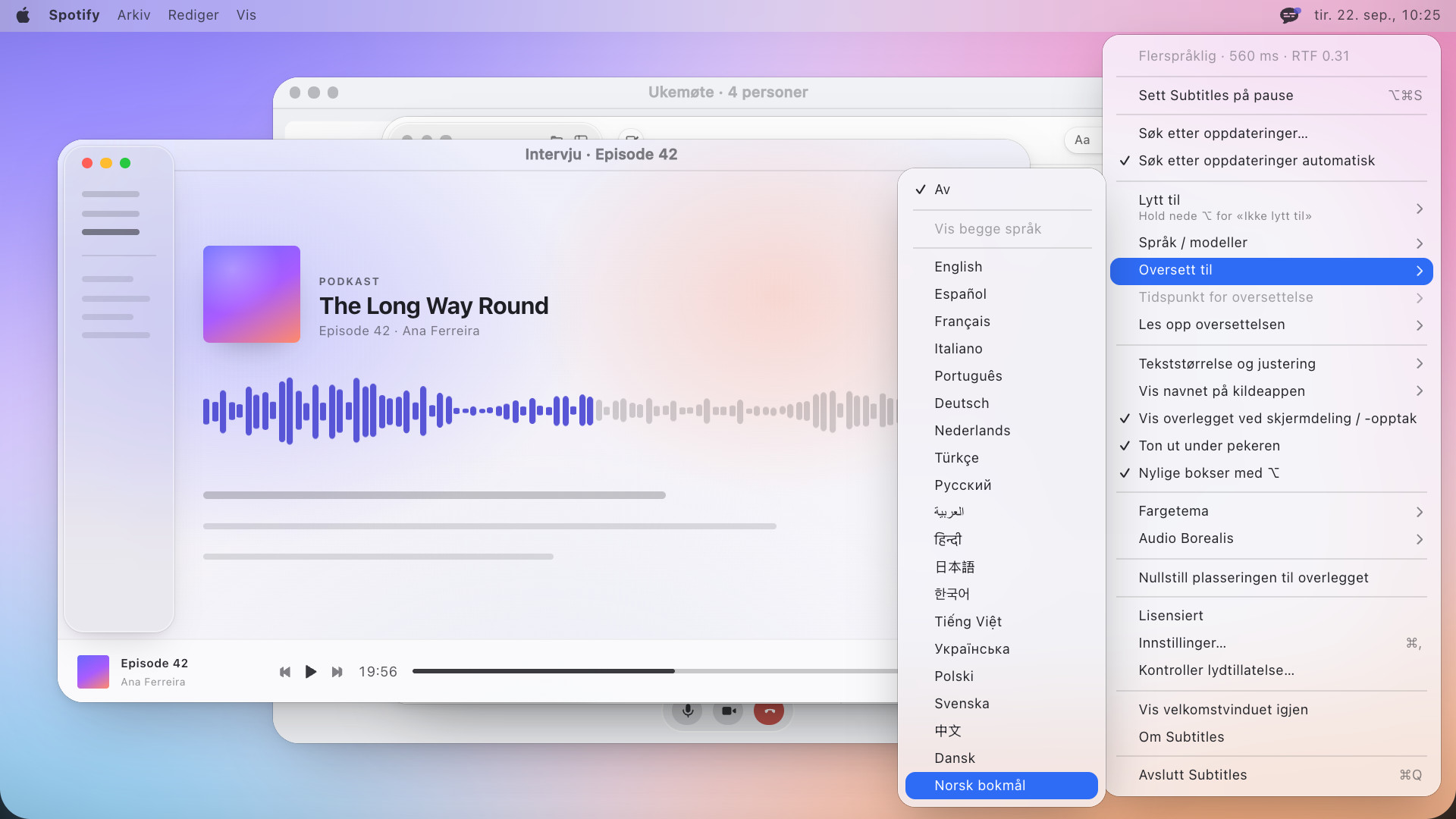
Task: Expand the Audio Borealis submenu
Action: (x=1271, y=538)
